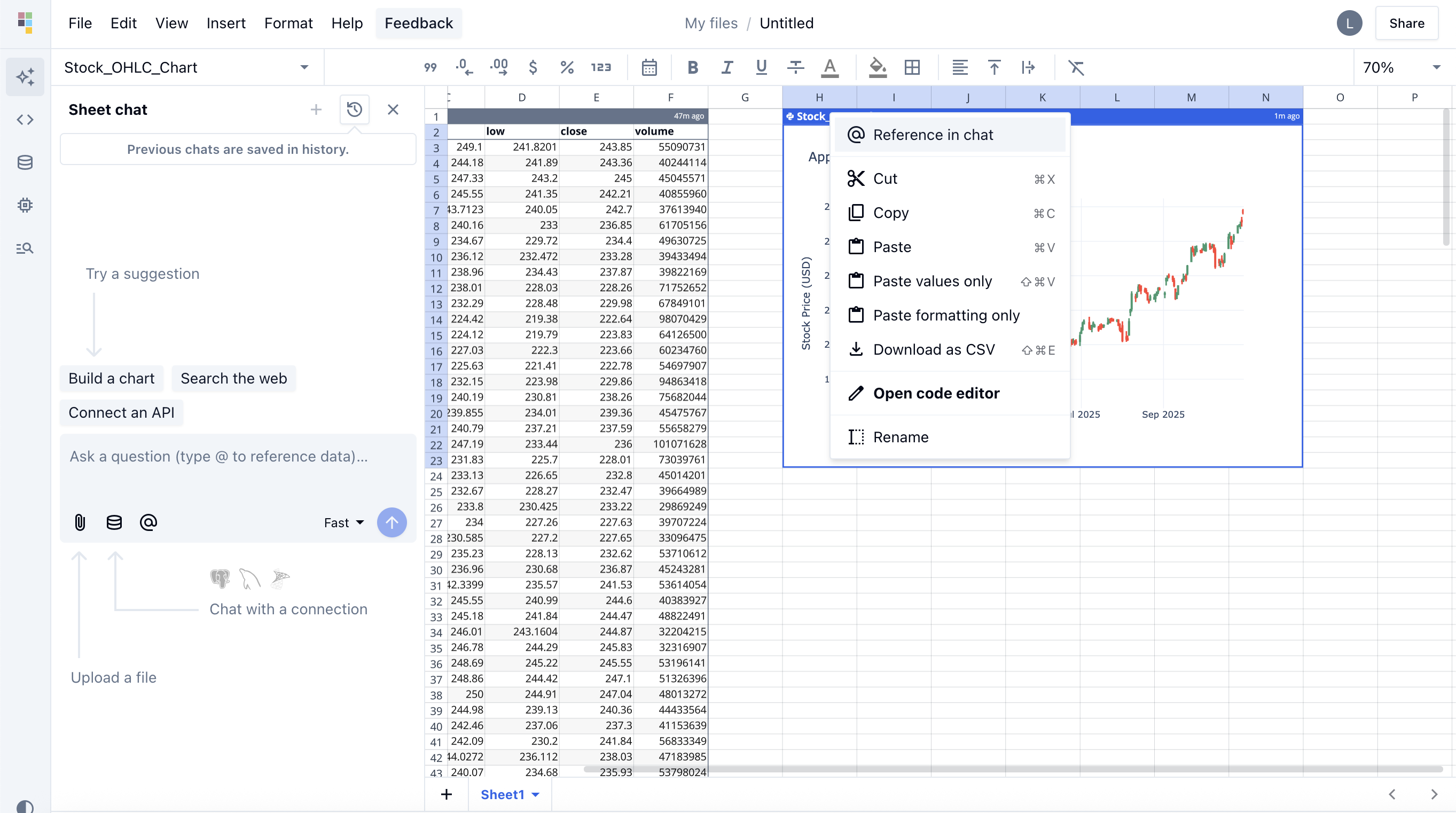
Task: Open chat history clock icon
Action: [355, 110]
